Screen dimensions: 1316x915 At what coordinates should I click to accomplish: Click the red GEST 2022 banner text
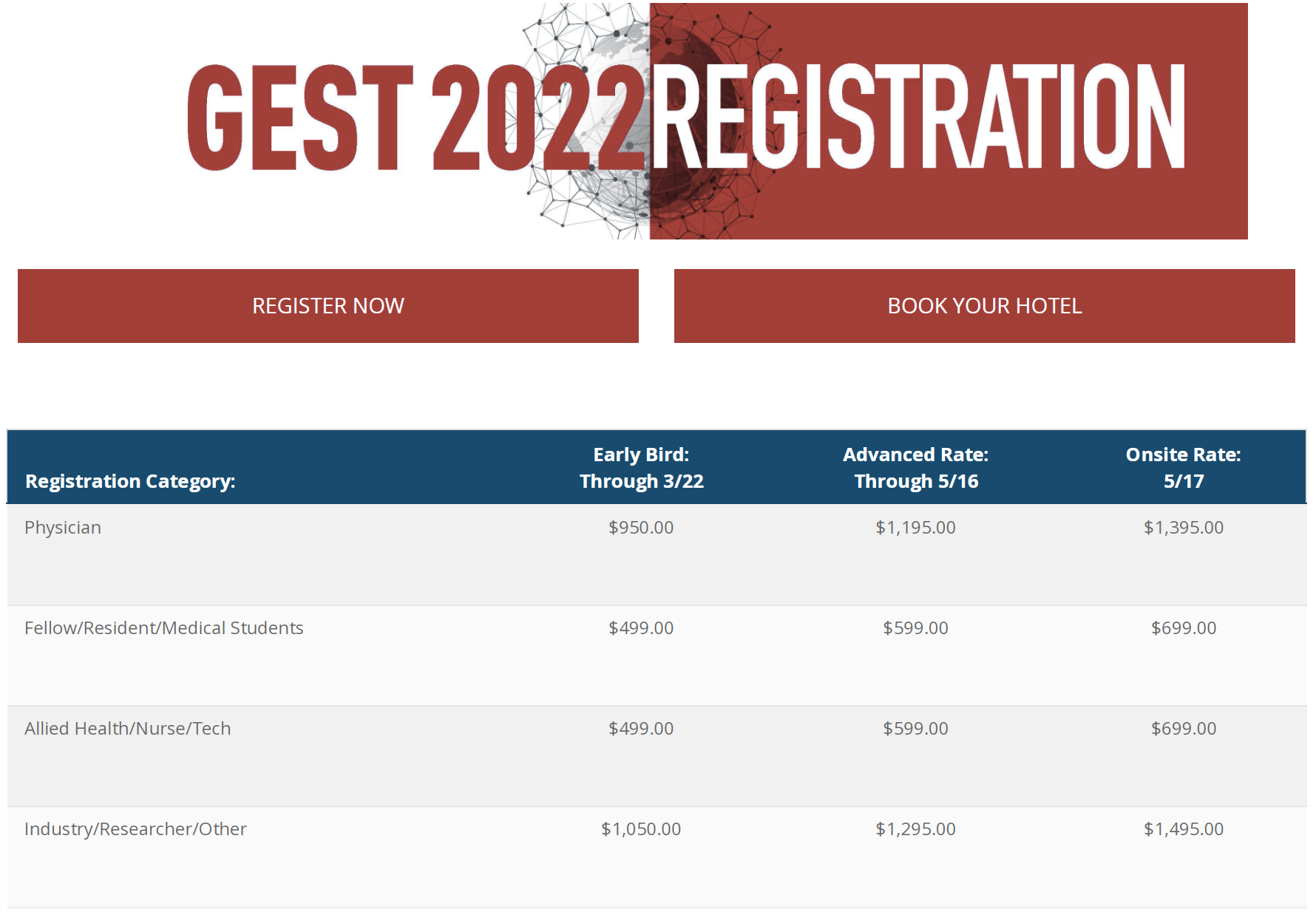pos(414,118)
